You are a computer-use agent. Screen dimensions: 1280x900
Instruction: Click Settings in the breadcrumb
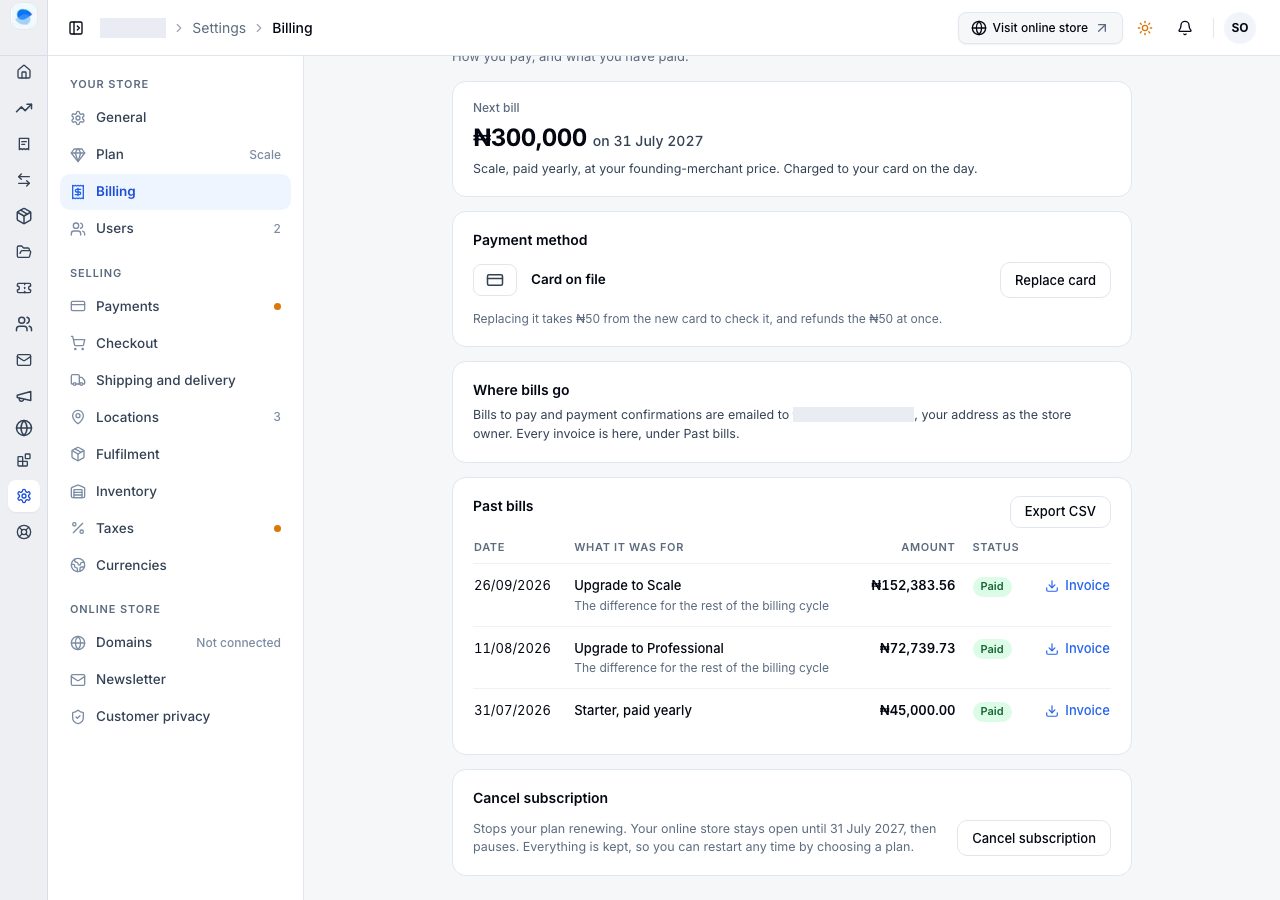coord(219,28)
